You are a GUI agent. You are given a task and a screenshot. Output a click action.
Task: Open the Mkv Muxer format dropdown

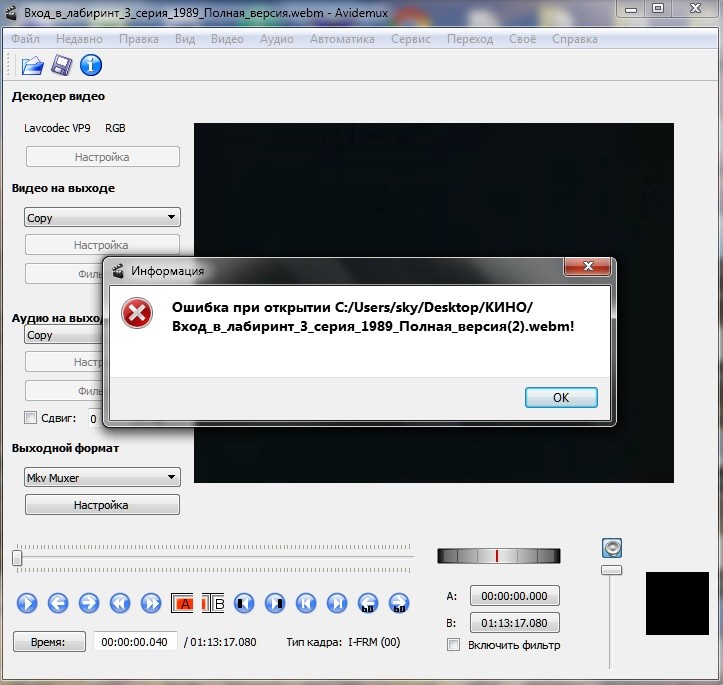click(x=101, y=478)
